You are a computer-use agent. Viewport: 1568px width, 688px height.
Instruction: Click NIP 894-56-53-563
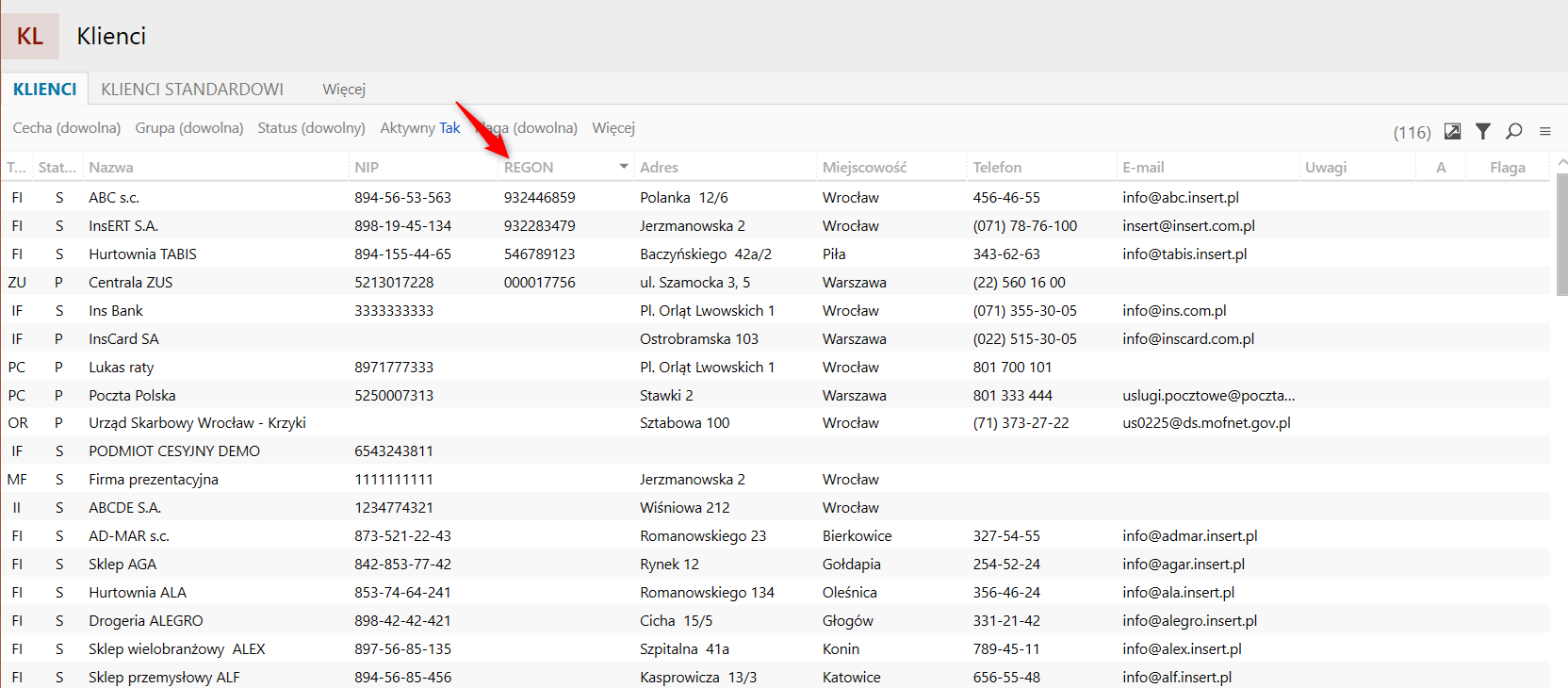pyautogui.click(x=402, y=198)
